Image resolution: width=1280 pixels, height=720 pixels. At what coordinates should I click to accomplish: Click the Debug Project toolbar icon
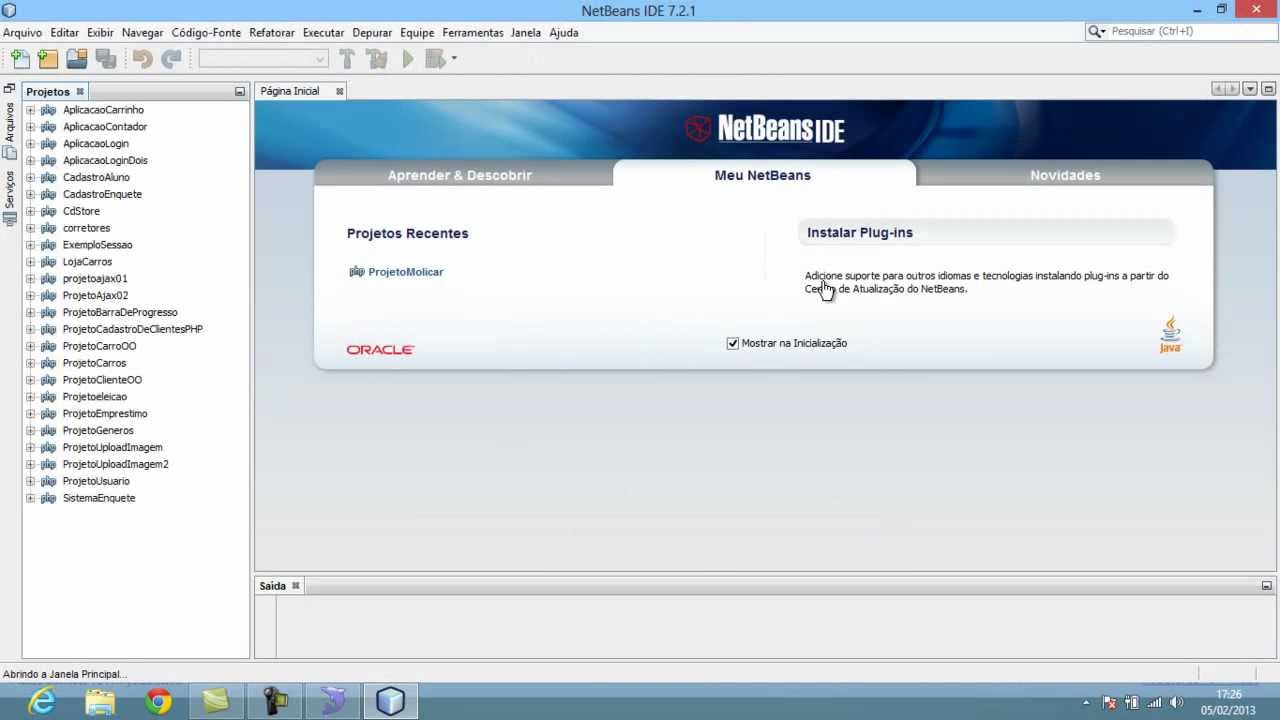tap(434, 59)
